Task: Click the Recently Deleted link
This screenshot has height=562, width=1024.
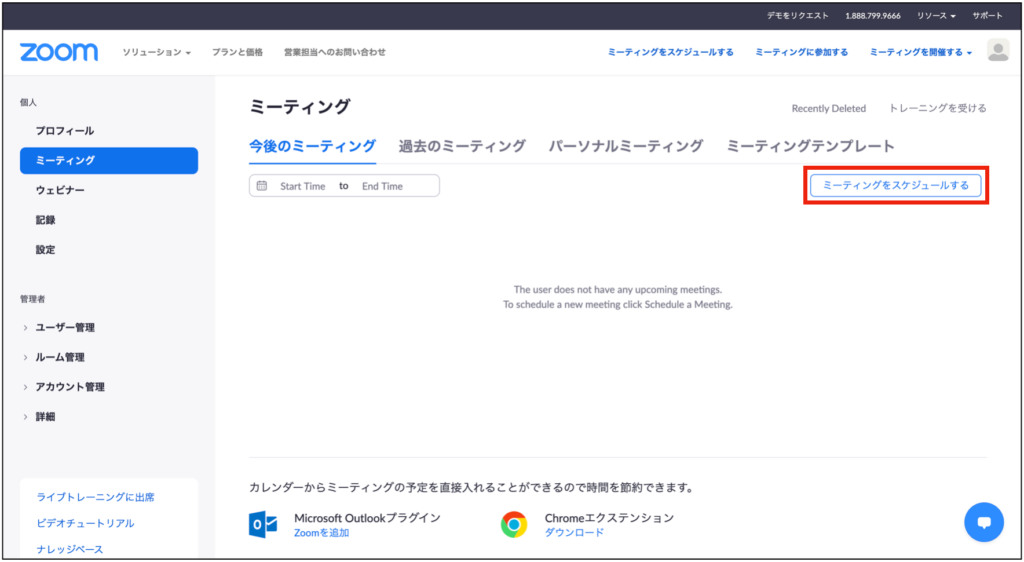Action: click(828, 108)
